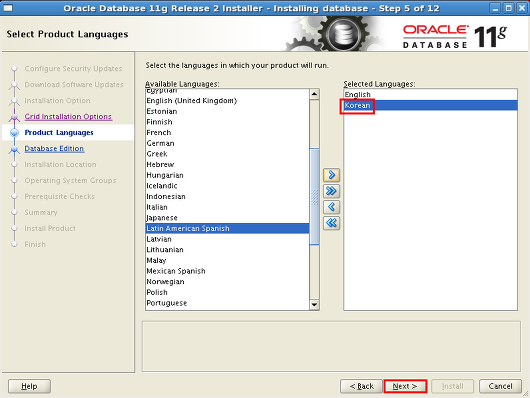The height and width of the screenshot is (398, 530).
Task: Click the scrollbar down arrow in Available Languages
Action: (314, 305)
